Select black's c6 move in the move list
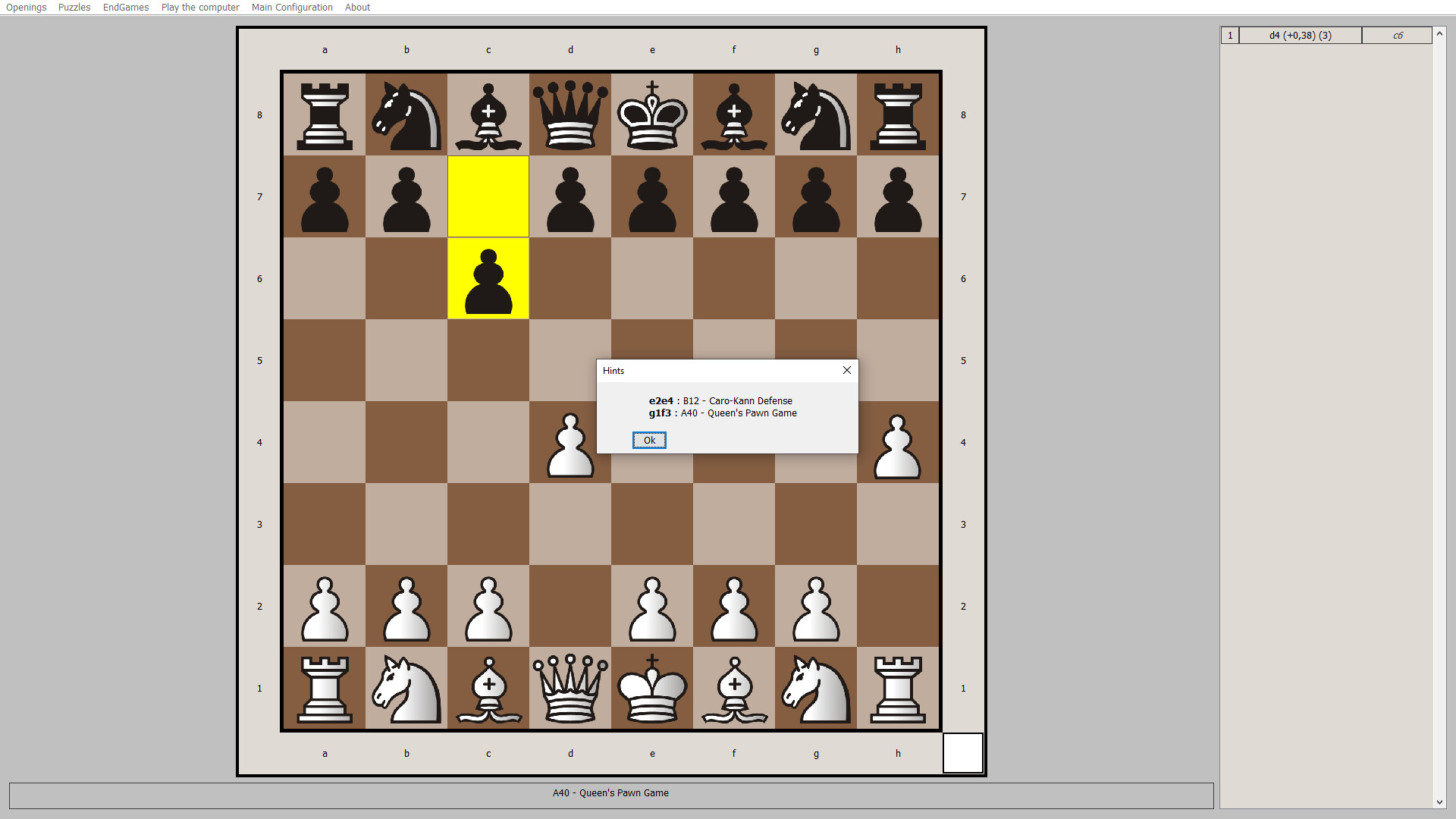The image size is (1456, 819). tap(1398, 35)
